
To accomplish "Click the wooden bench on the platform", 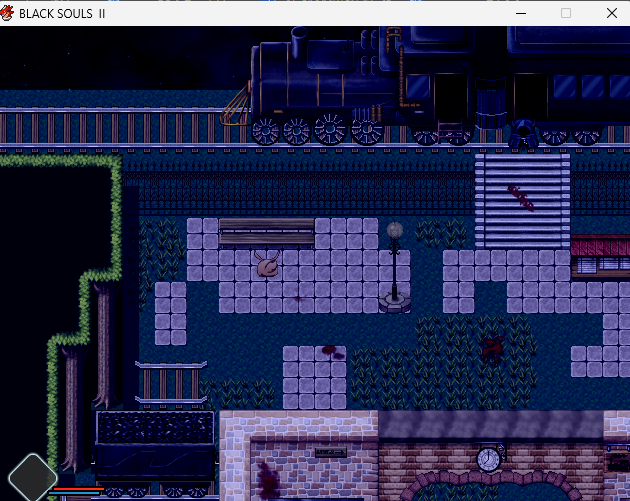I will tap(267, 232).
